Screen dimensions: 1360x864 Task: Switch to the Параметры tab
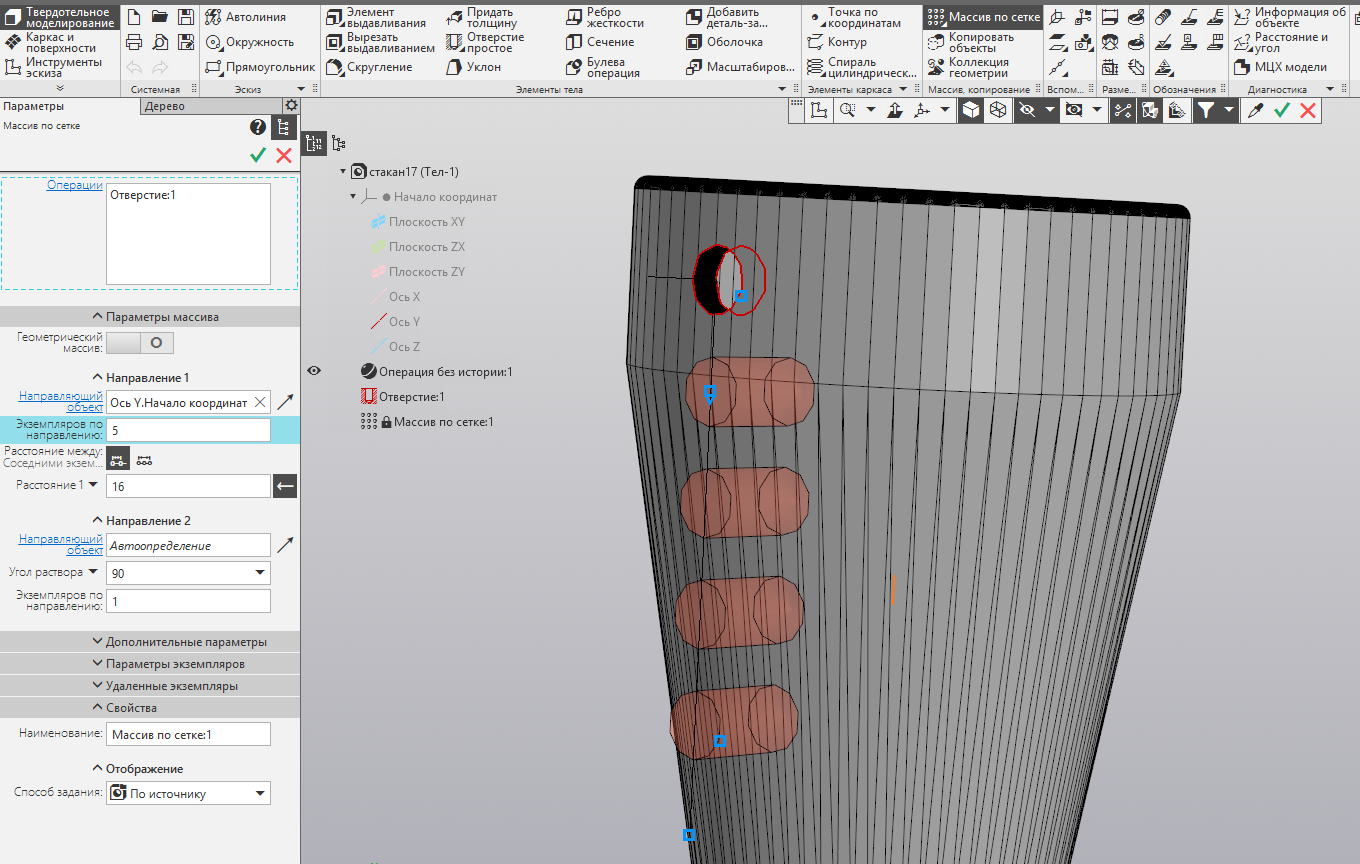pos(34,106)
